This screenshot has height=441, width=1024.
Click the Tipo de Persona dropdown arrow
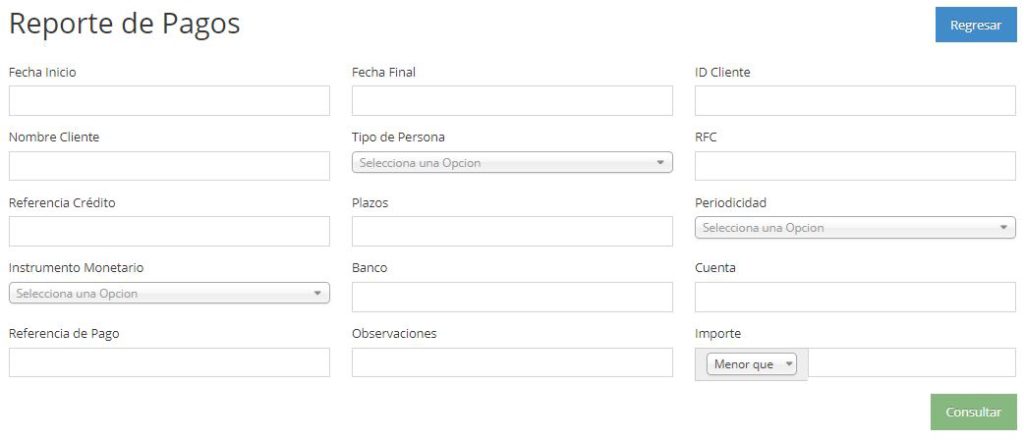coord(660,163)
